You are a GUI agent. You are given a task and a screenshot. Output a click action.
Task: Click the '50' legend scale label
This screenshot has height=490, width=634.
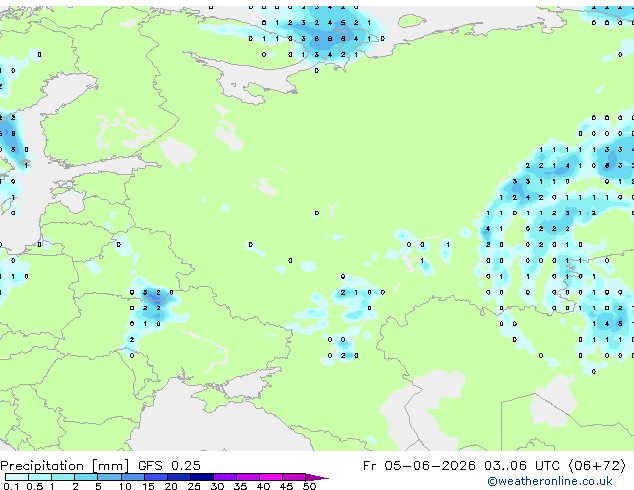point(309,486)
